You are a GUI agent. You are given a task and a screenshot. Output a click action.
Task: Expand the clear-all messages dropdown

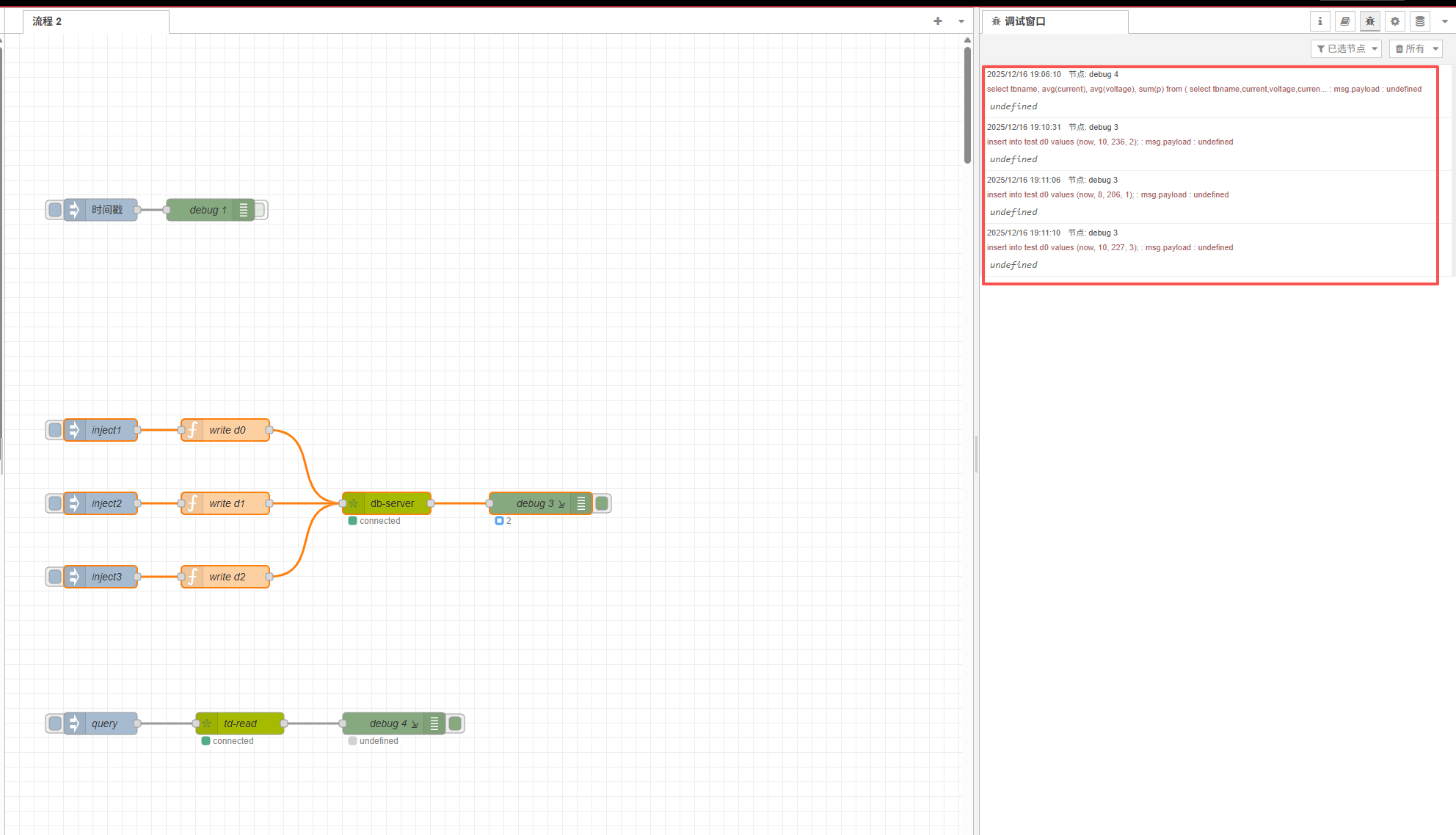click(x=1435, y=48)
